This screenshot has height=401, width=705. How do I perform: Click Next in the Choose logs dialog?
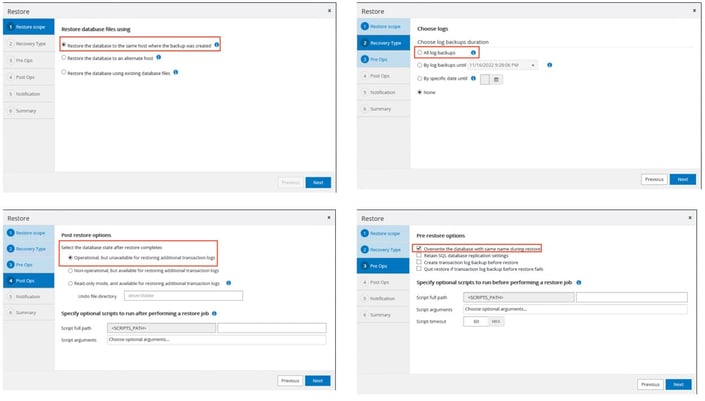(681, 179)
